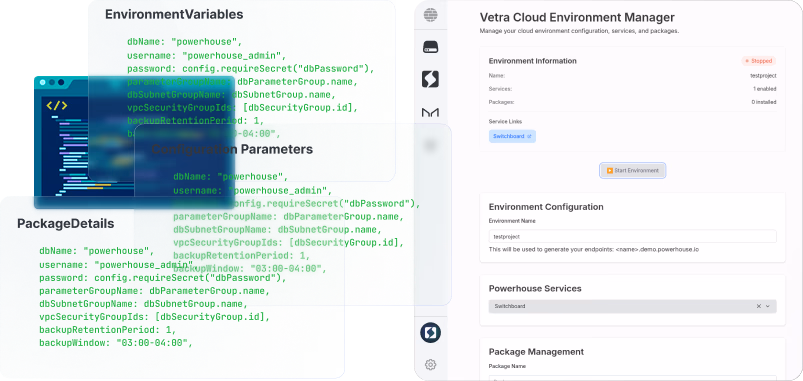The height and width of the screenshot is (381, 803).
Task: Click password line in EnvironmentVariables card
Action: pos(251,68)
